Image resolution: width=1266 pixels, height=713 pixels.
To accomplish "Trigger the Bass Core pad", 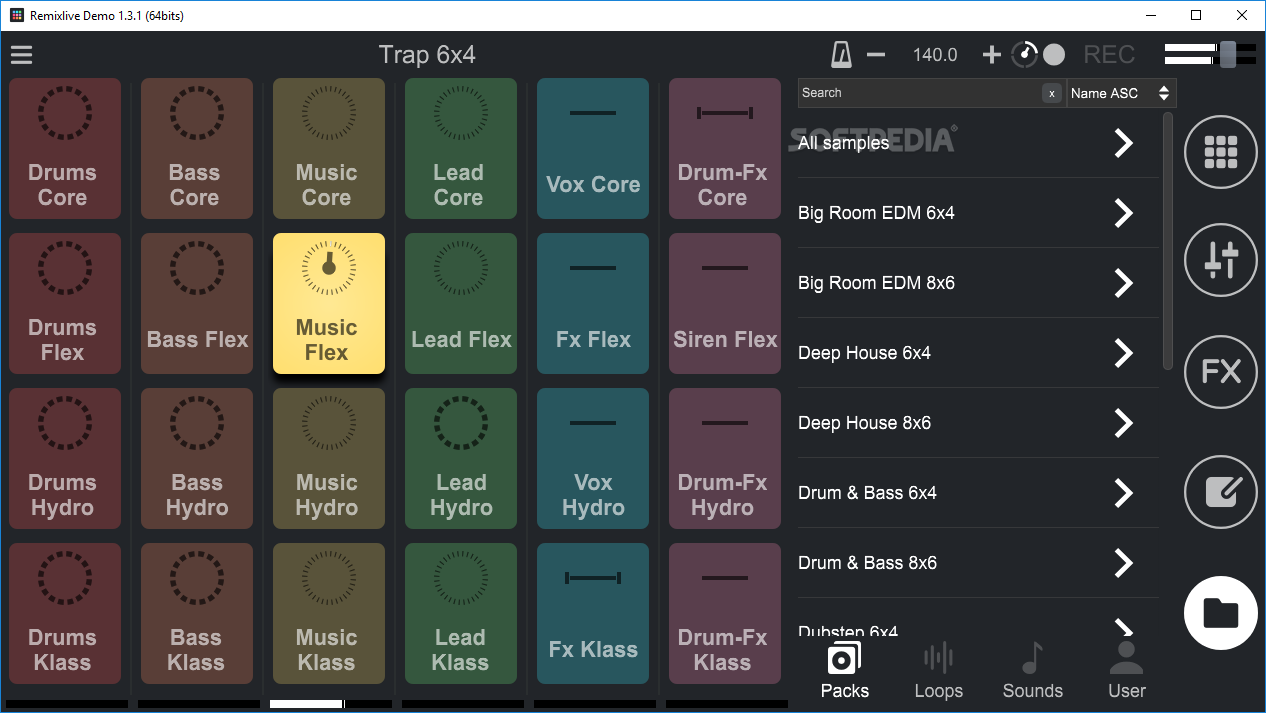I will tap(197, 149).
